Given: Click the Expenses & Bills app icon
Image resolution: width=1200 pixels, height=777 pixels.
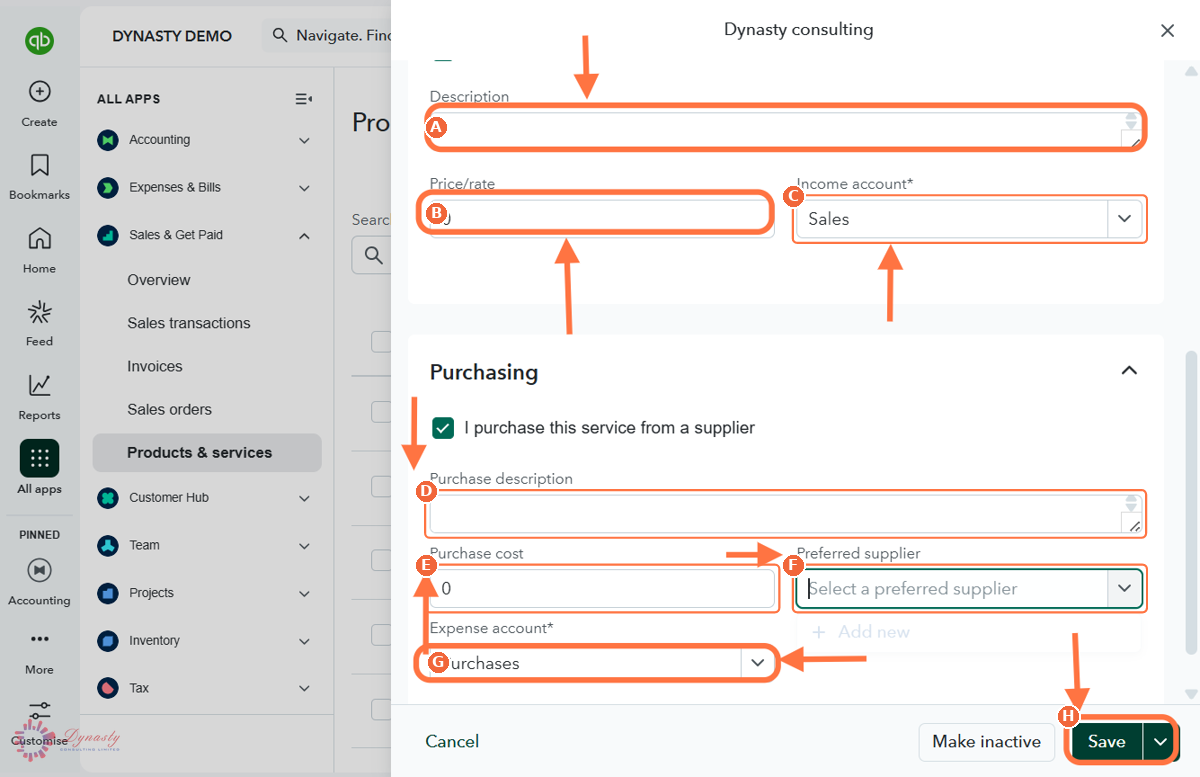Looking at the screenshot, I should 108,187.
